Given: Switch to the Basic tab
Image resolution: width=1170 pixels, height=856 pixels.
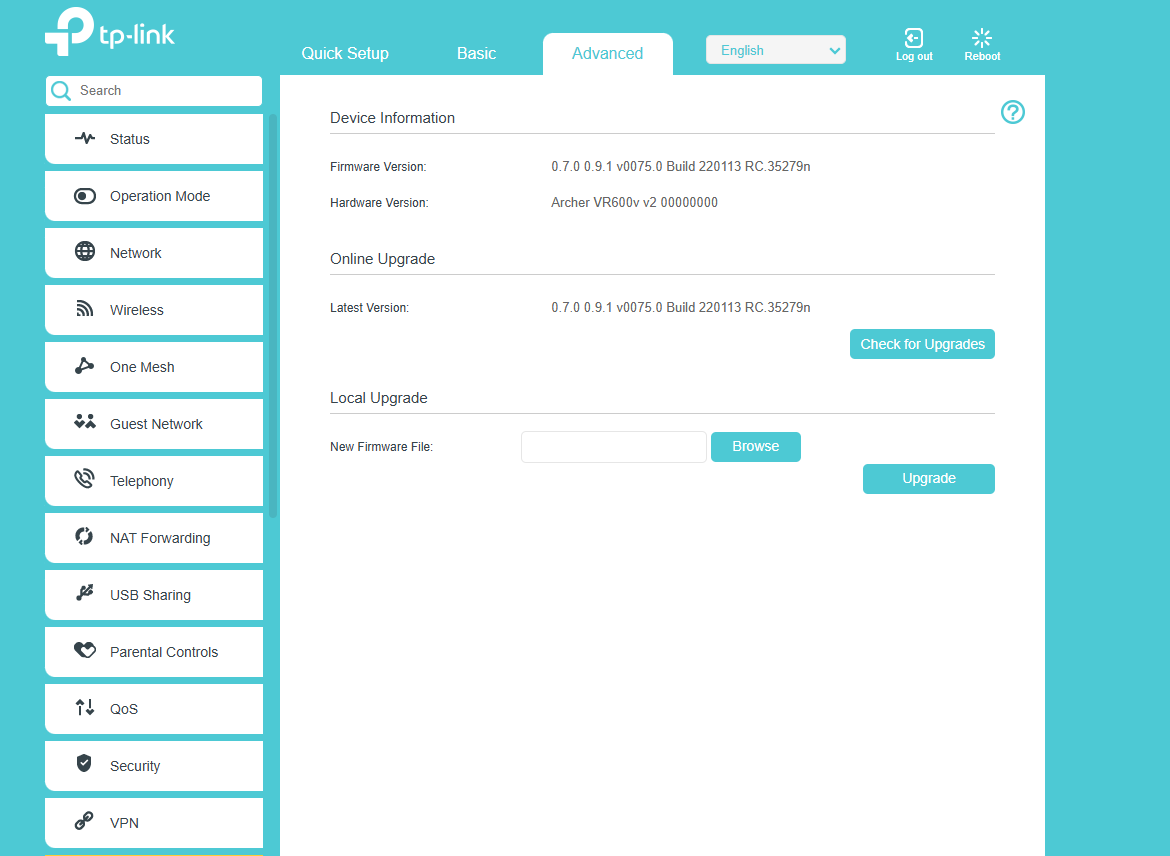Looking at the screenshot, I should click(476, 54).
